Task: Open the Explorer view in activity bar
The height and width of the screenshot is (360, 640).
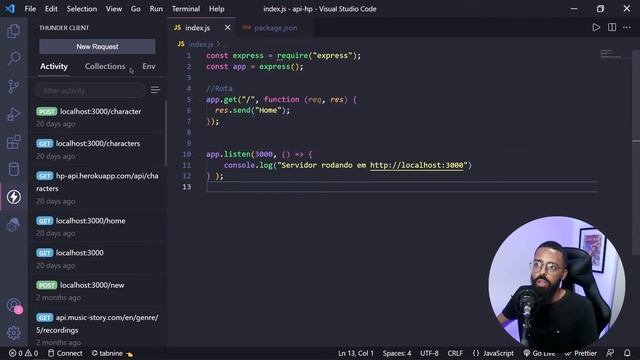Action: [13, 31]
